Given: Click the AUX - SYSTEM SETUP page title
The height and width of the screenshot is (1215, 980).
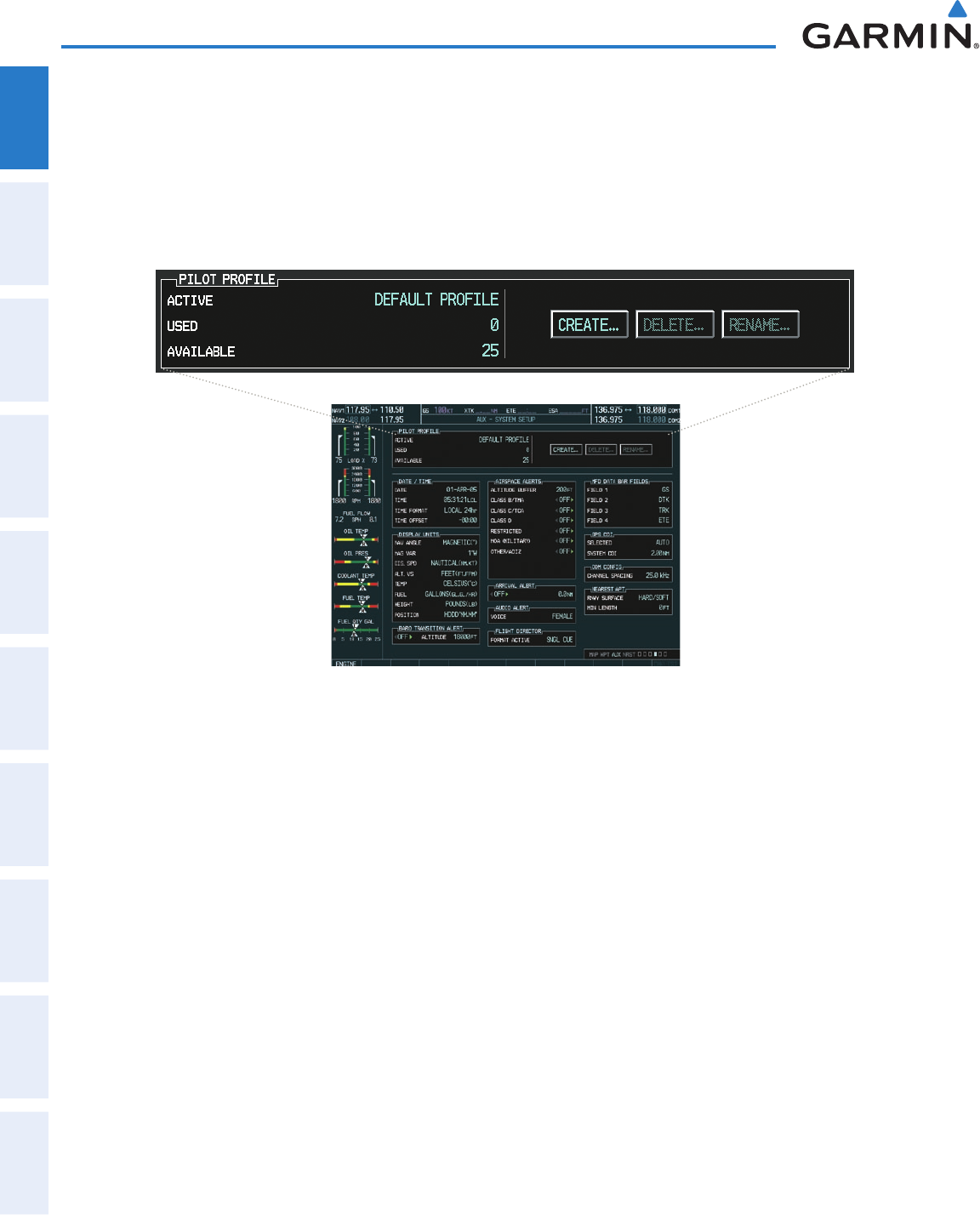Looking at the screenshot, I should 505,419.
